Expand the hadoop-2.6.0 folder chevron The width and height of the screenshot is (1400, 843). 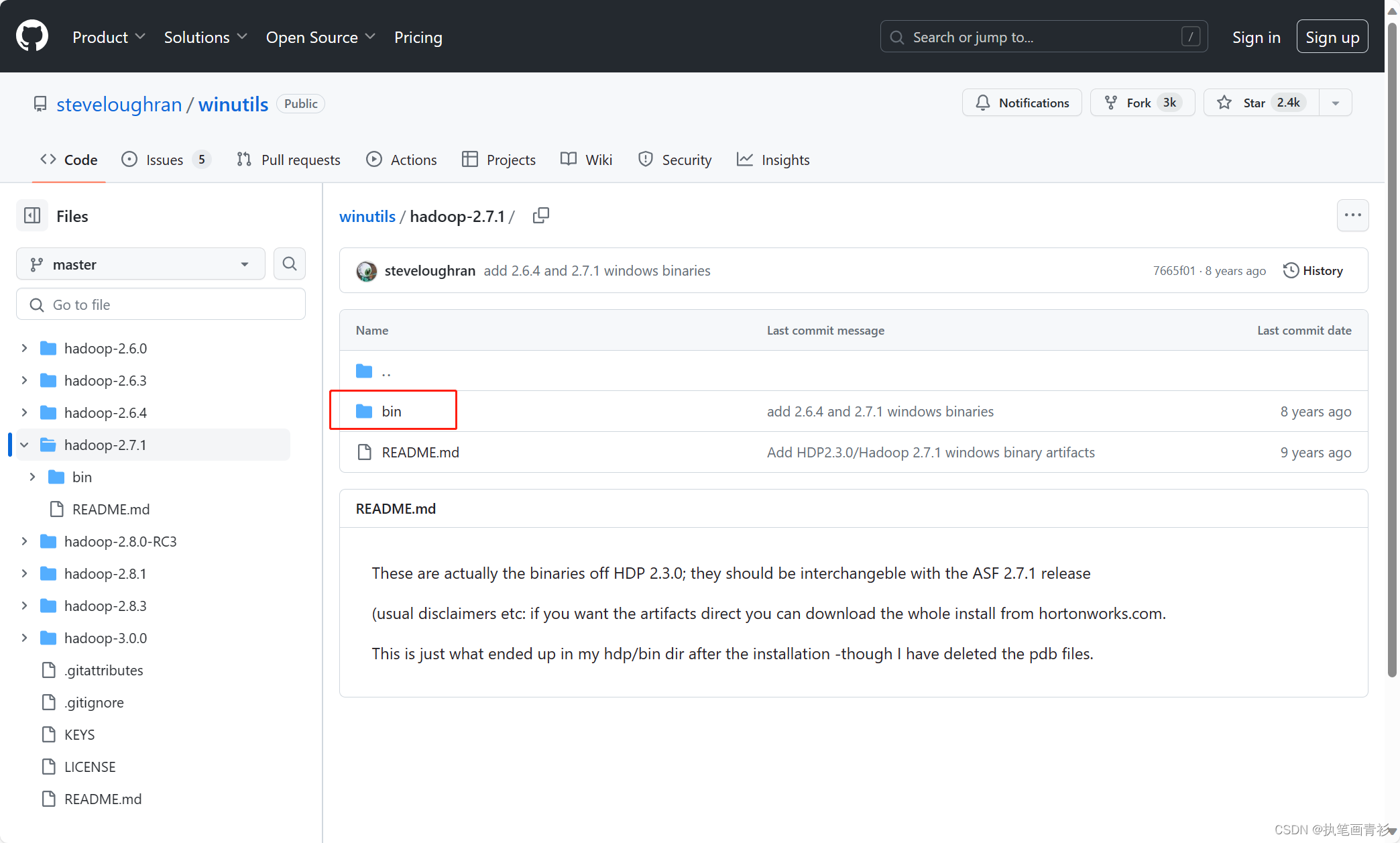point(24,347)
